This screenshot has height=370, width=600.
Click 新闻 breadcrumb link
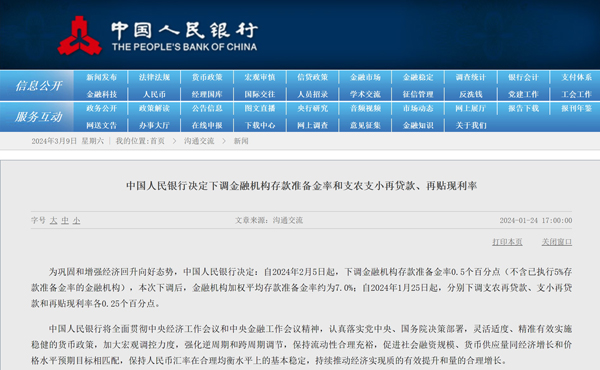tap(241, 141)
